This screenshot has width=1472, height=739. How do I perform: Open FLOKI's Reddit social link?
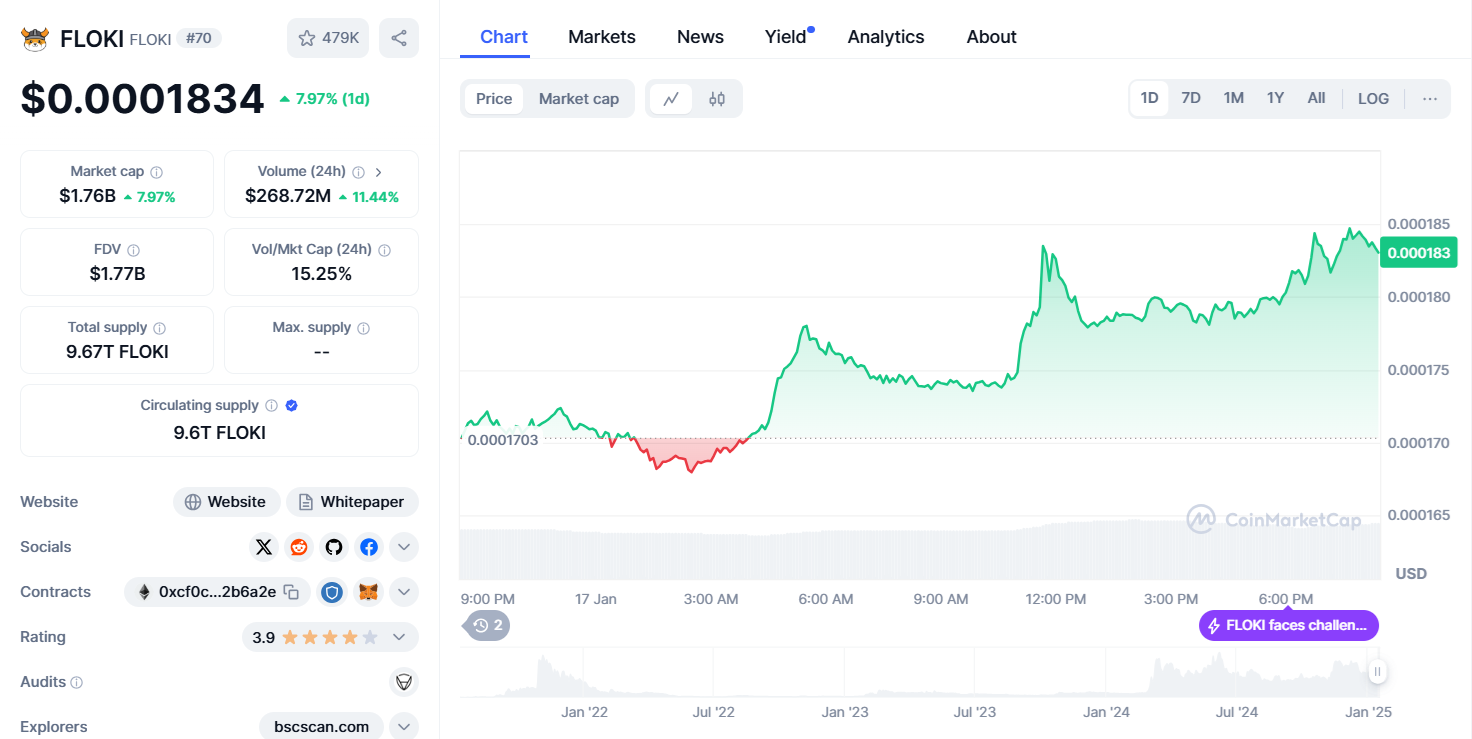tap(299, 547)
